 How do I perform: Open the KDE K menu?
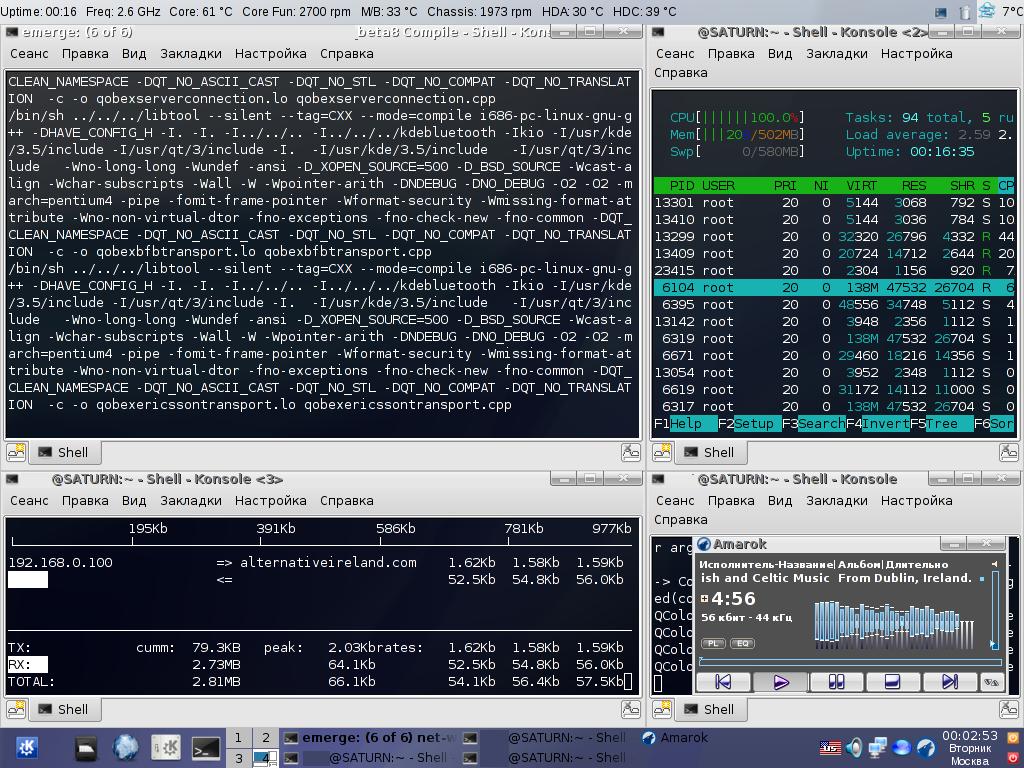click(x=27, y=747)
